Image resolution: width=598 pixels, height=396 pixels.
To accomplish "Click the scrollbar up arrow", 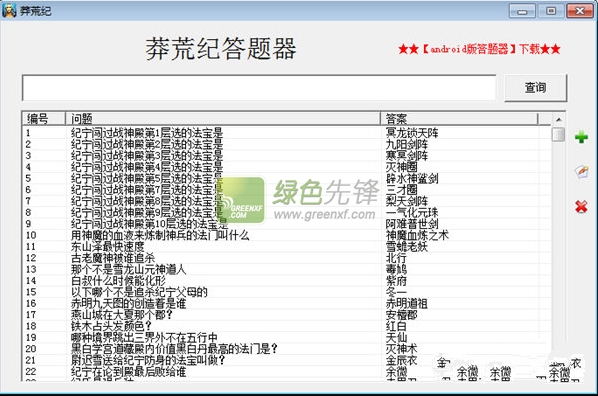I will pyautogui.click(x=558, y=119).
